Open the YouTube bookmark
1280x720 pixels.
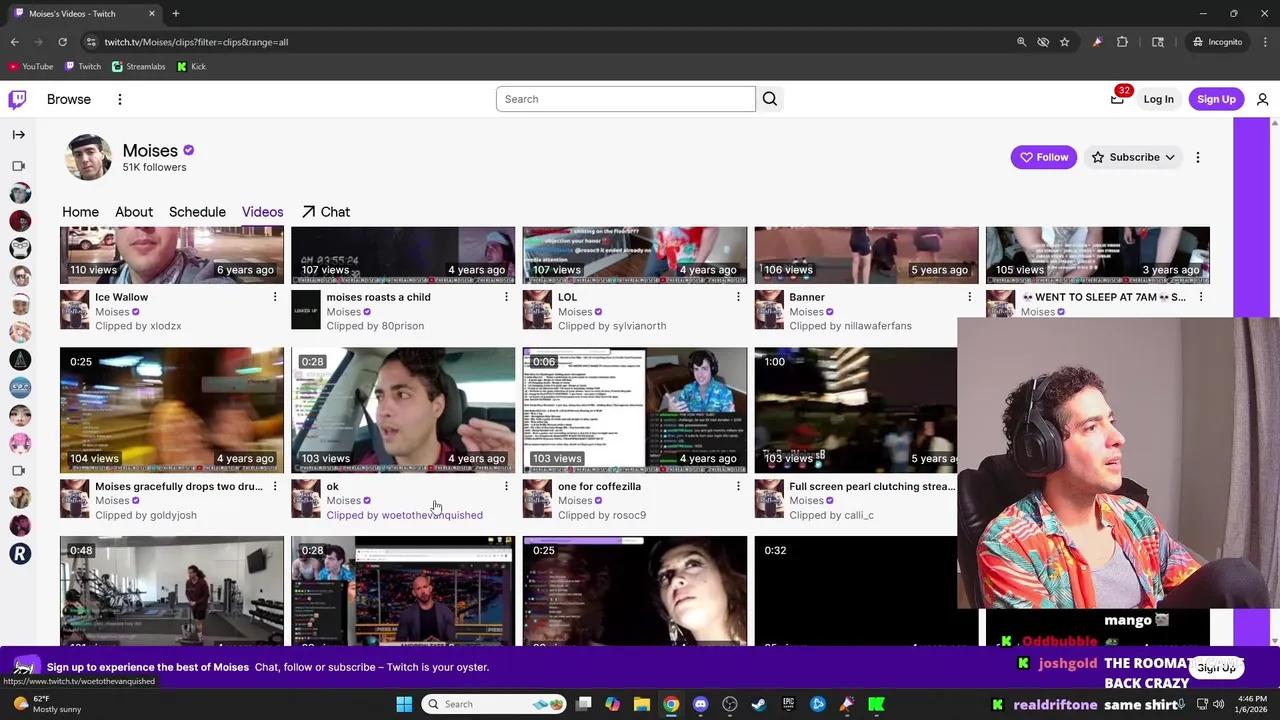(31, 66)
